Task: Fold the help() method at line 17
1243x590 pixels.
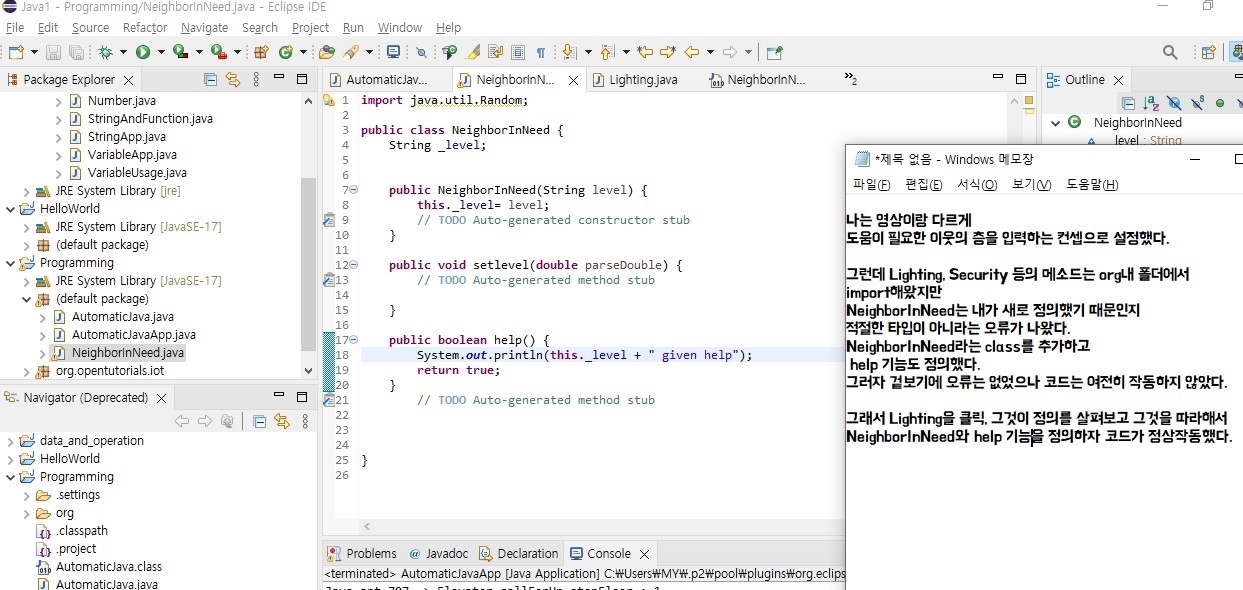Action: pos(354,340)
